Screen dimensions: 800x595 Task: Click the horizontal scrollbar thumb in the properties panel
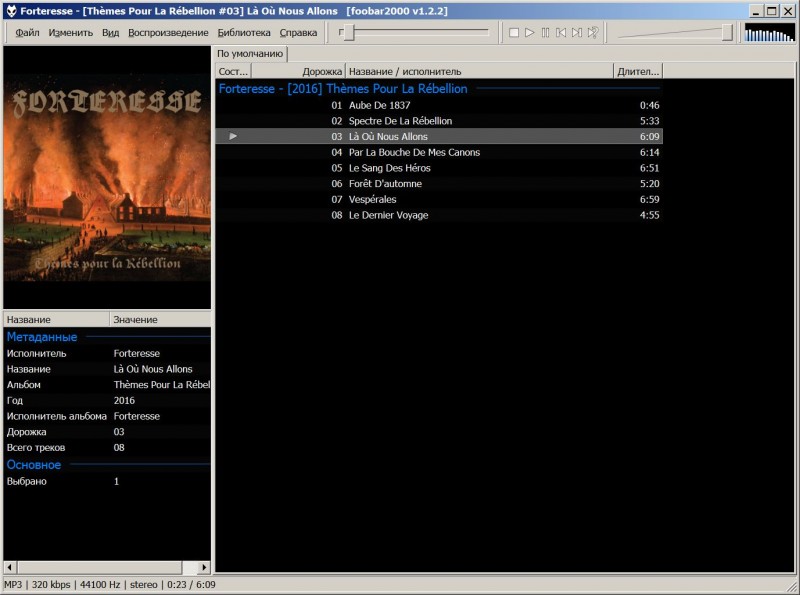(x=99, y=567)
